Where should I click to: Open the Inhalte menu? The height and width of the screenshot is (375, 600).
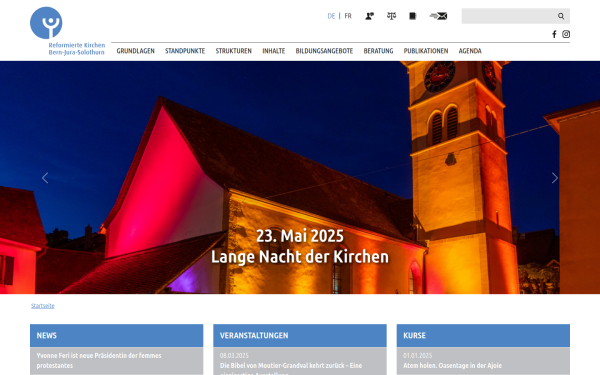click(x=274, y=51)
